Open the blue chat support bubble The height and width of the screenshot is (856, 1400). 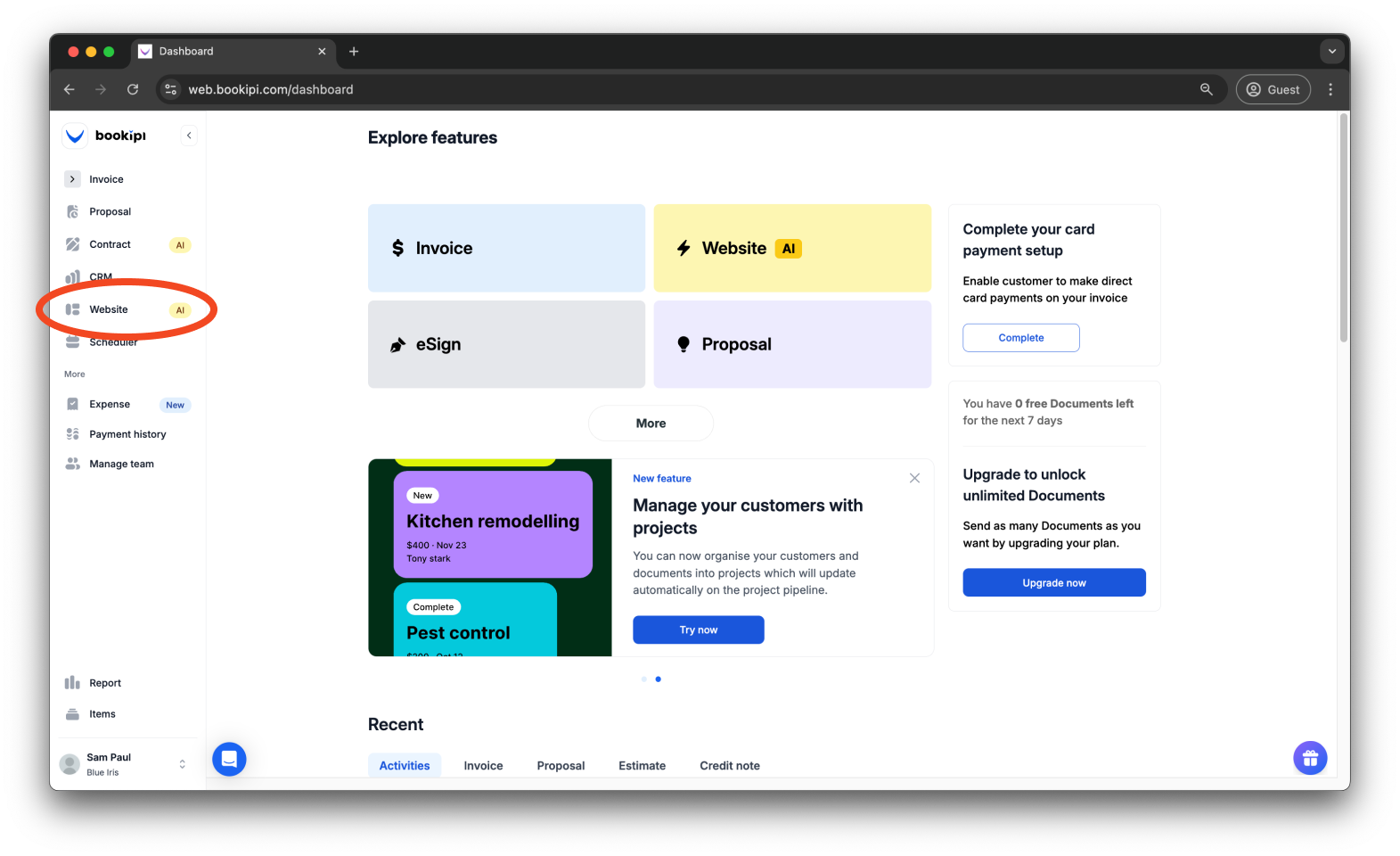coord(229,759)
